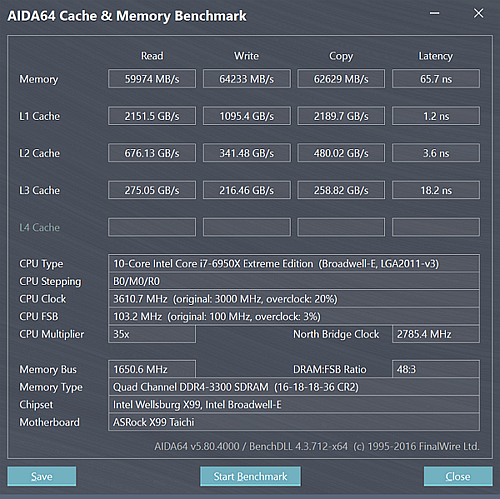This screenshot has height=499, width=500.
Task: Minimize the AIDA64 benchmark window
Action: pyautogui.click(x=434, y=13)
